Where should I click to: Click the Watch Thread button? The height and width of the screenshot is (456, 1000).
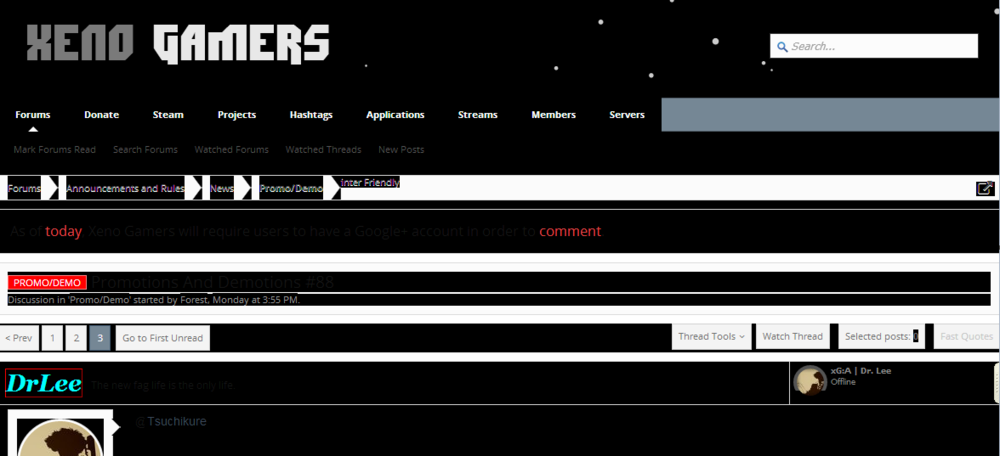click(x=793, y=336)
